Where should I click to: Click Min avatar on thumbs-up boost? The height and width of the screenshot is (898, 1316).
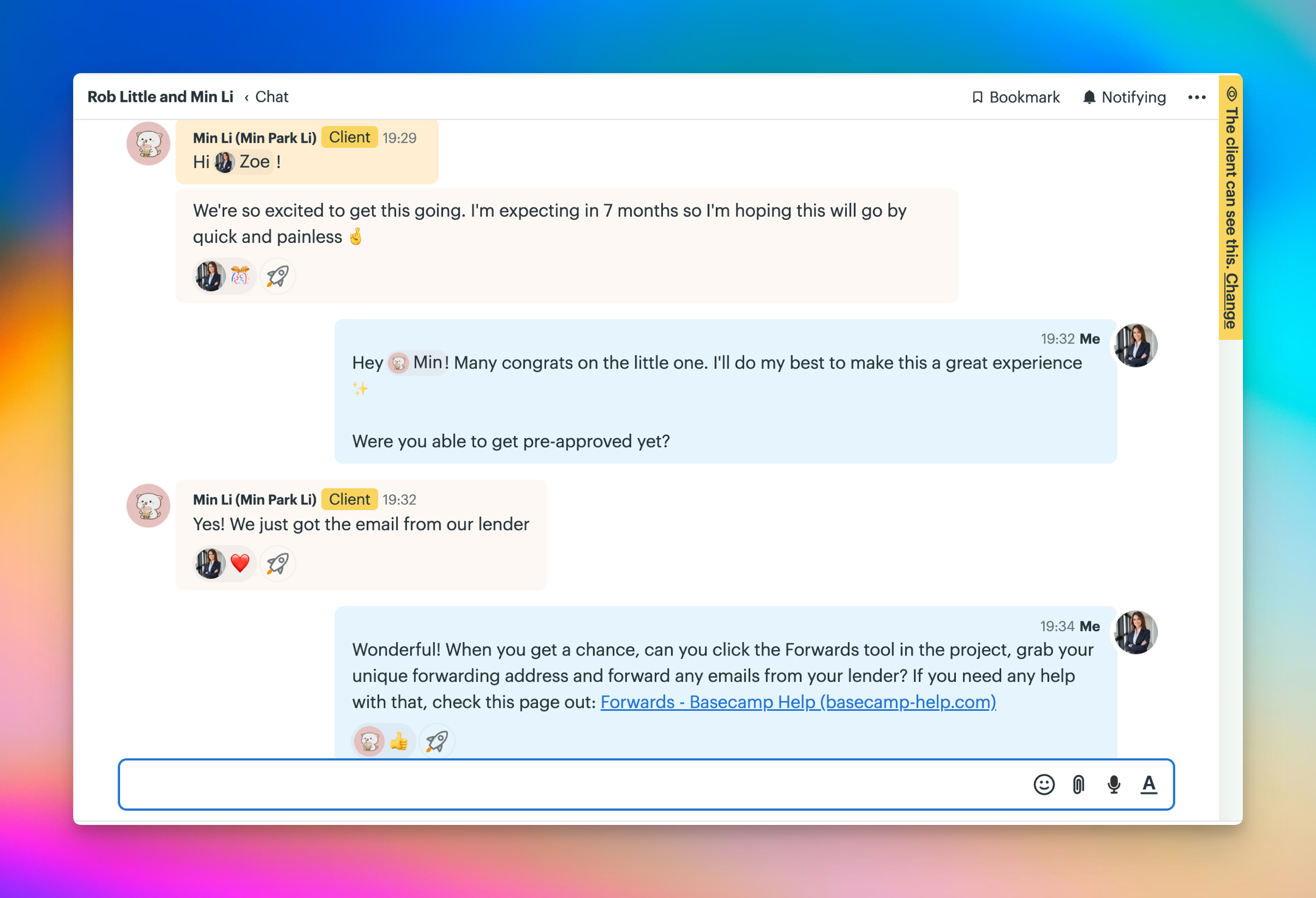[369, 741]
